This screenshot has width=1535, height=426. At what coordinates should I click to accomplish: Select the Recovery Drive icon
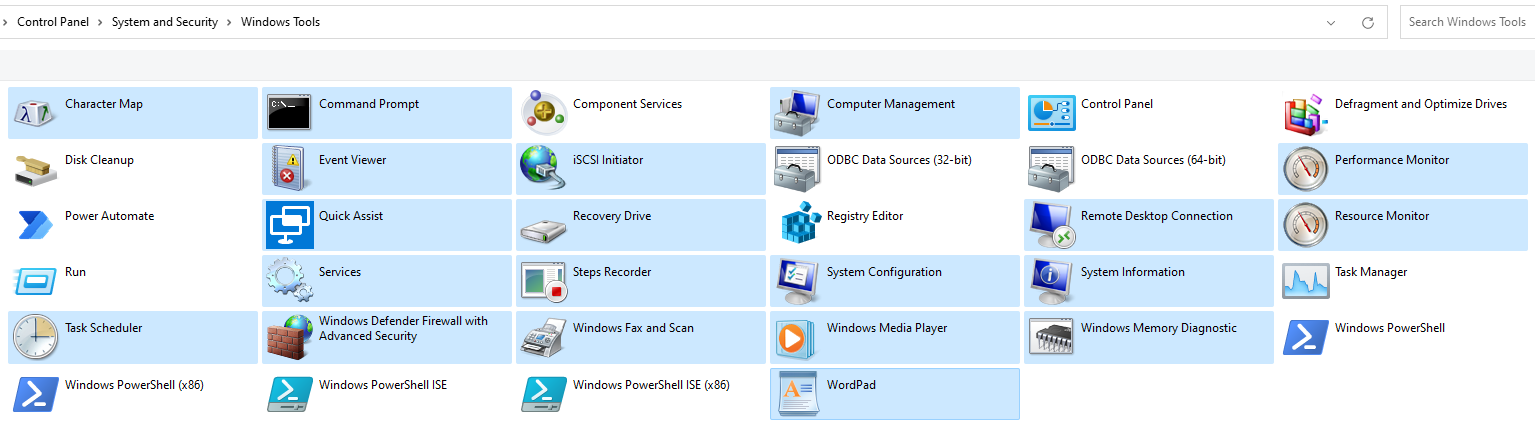point(543,229)
